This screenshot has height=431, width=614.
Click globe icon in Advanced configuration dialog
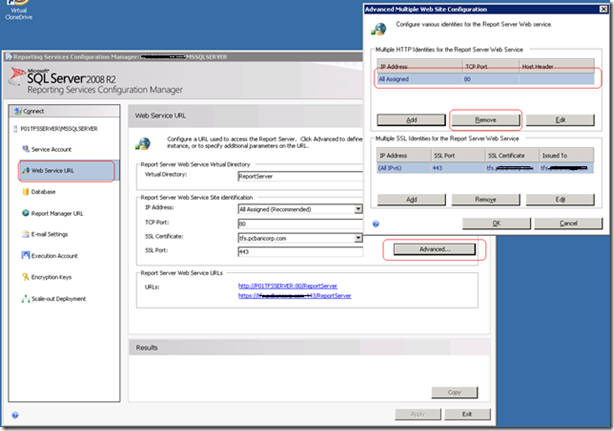coord(379,29)
